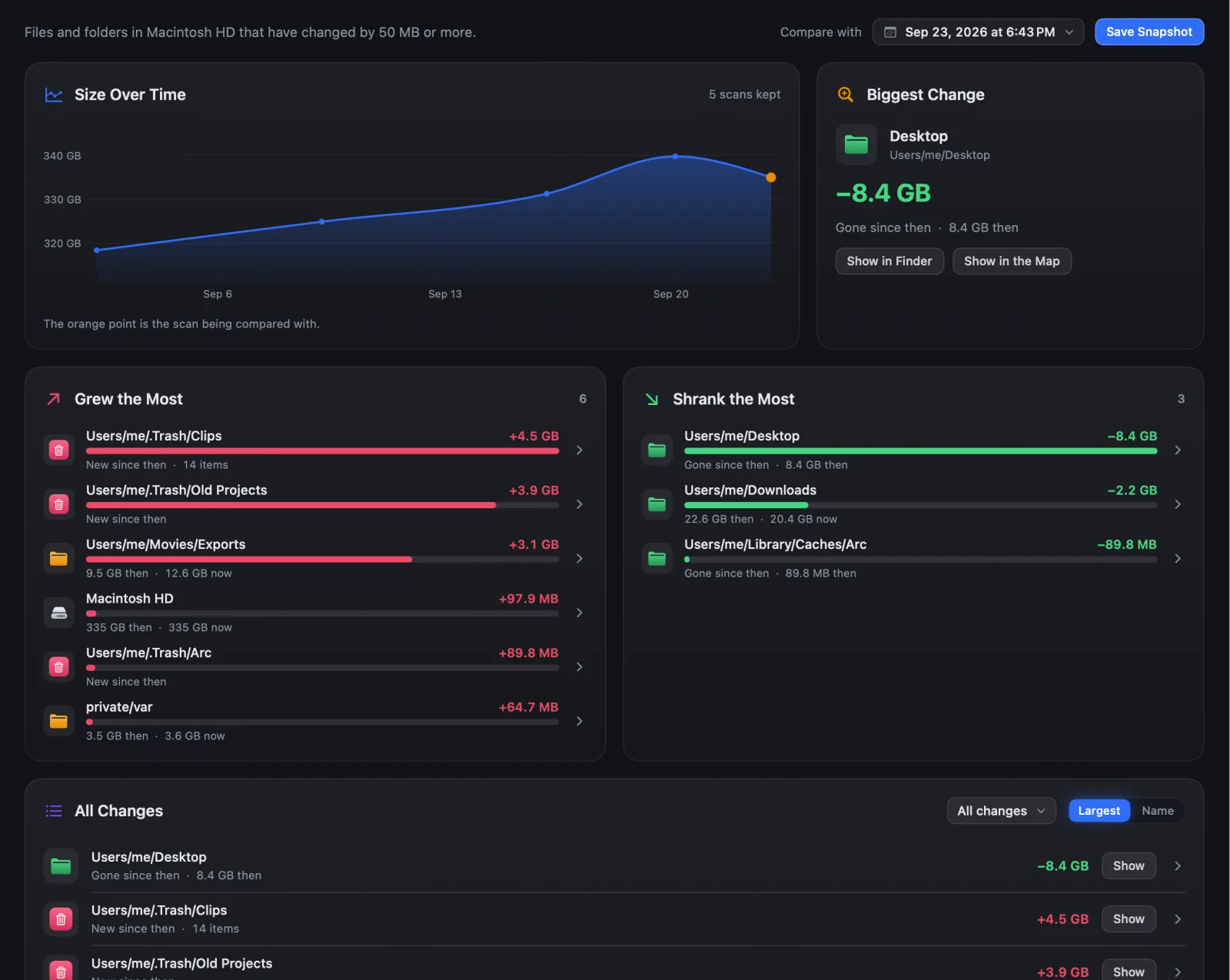Click Show for Users/me/Desktop in All Changes
The image size is (1230, 980).
1129,866
